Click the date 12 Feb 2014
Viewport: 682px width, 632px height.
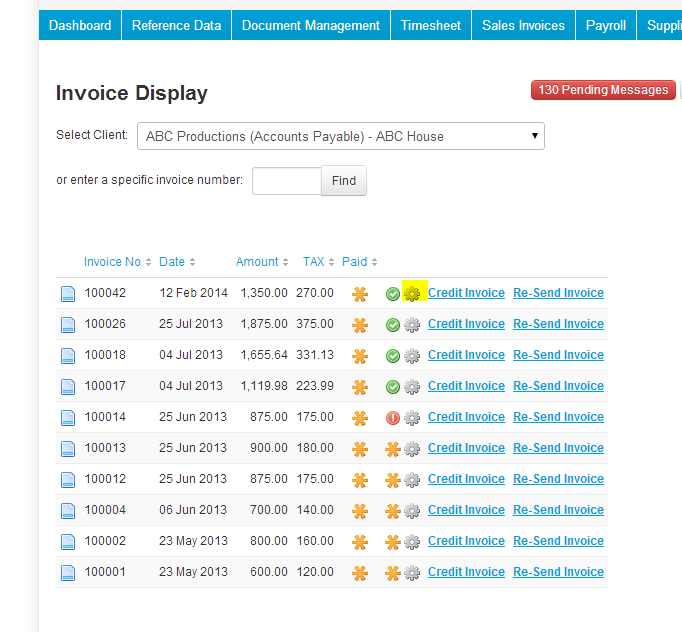pos(193,293)
